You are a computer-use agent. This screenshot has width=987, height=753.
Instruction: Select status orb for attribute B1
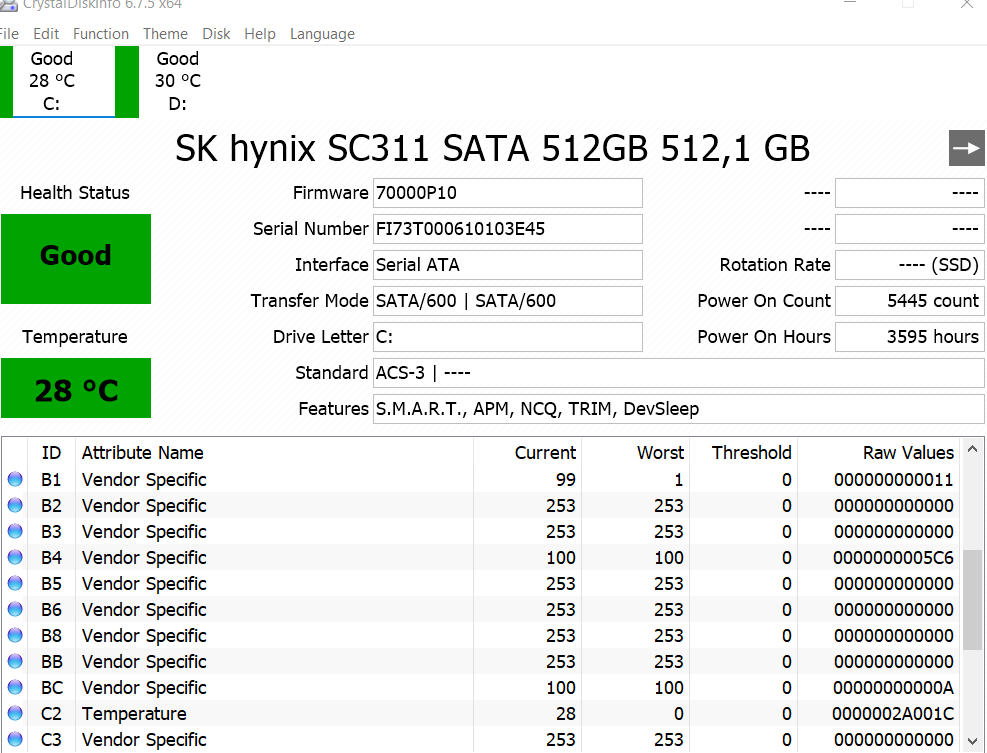tap(15, 480)
